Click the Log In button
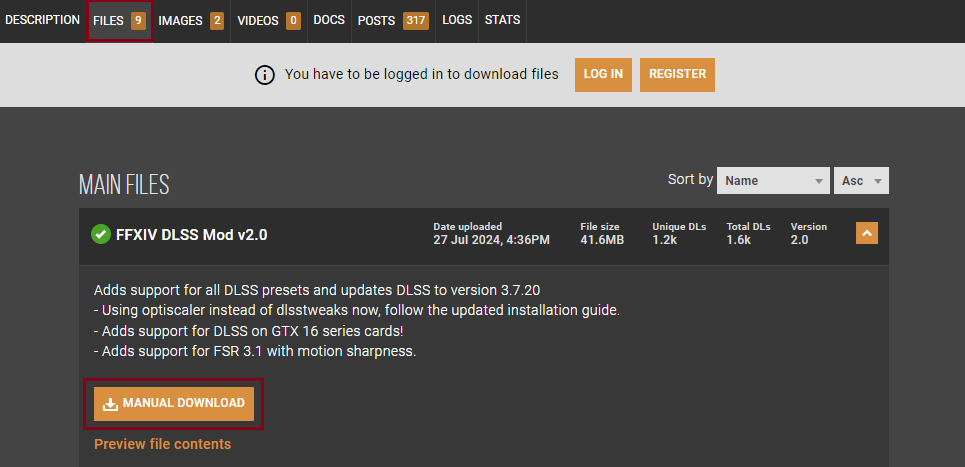Image resolution: width=965 pixels, height=467 pixels. pos(603,74)
